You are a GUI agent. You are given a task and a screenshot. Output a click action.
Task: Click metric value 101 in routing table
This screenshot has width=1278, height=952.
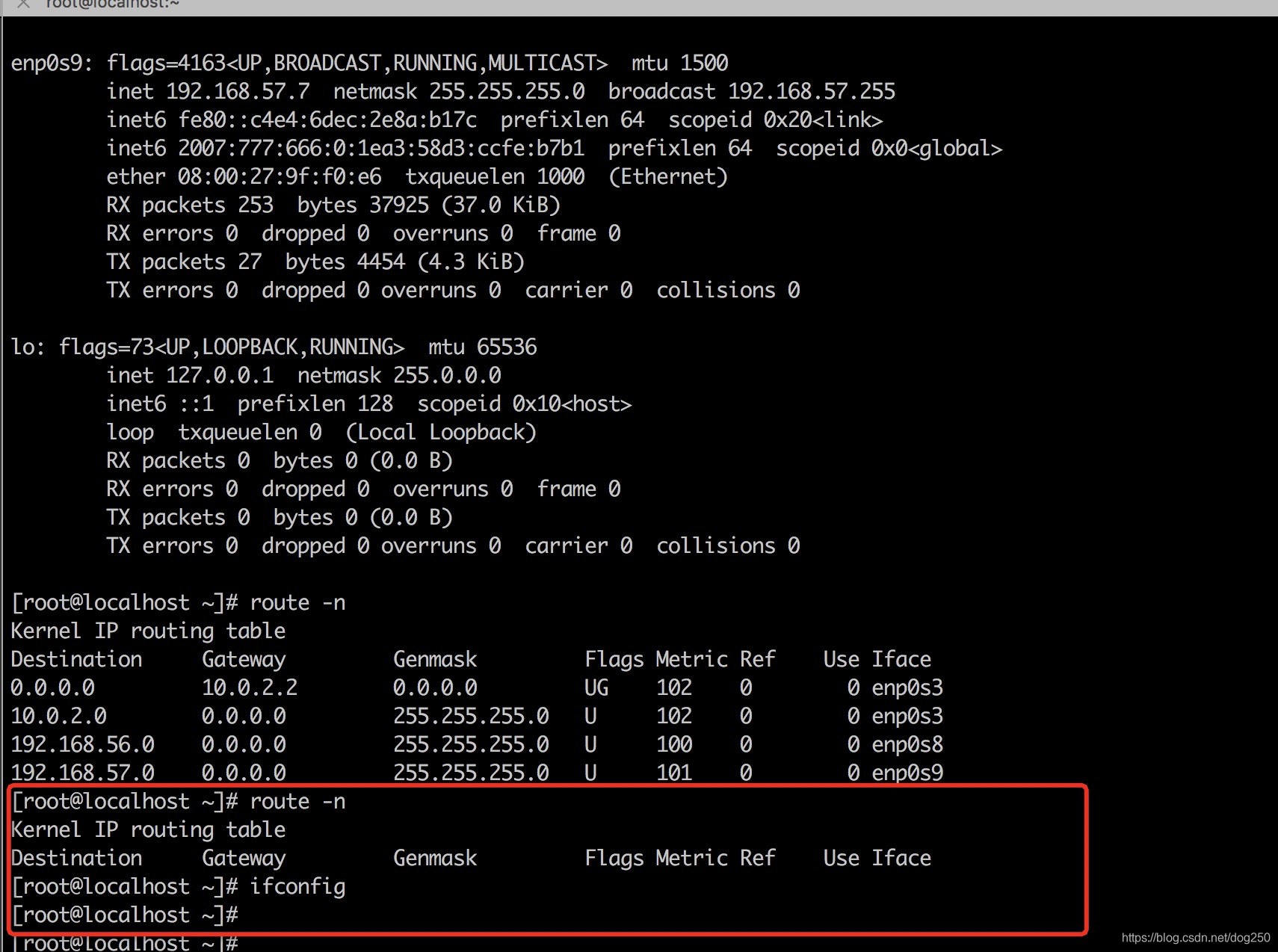pos(674,773)
